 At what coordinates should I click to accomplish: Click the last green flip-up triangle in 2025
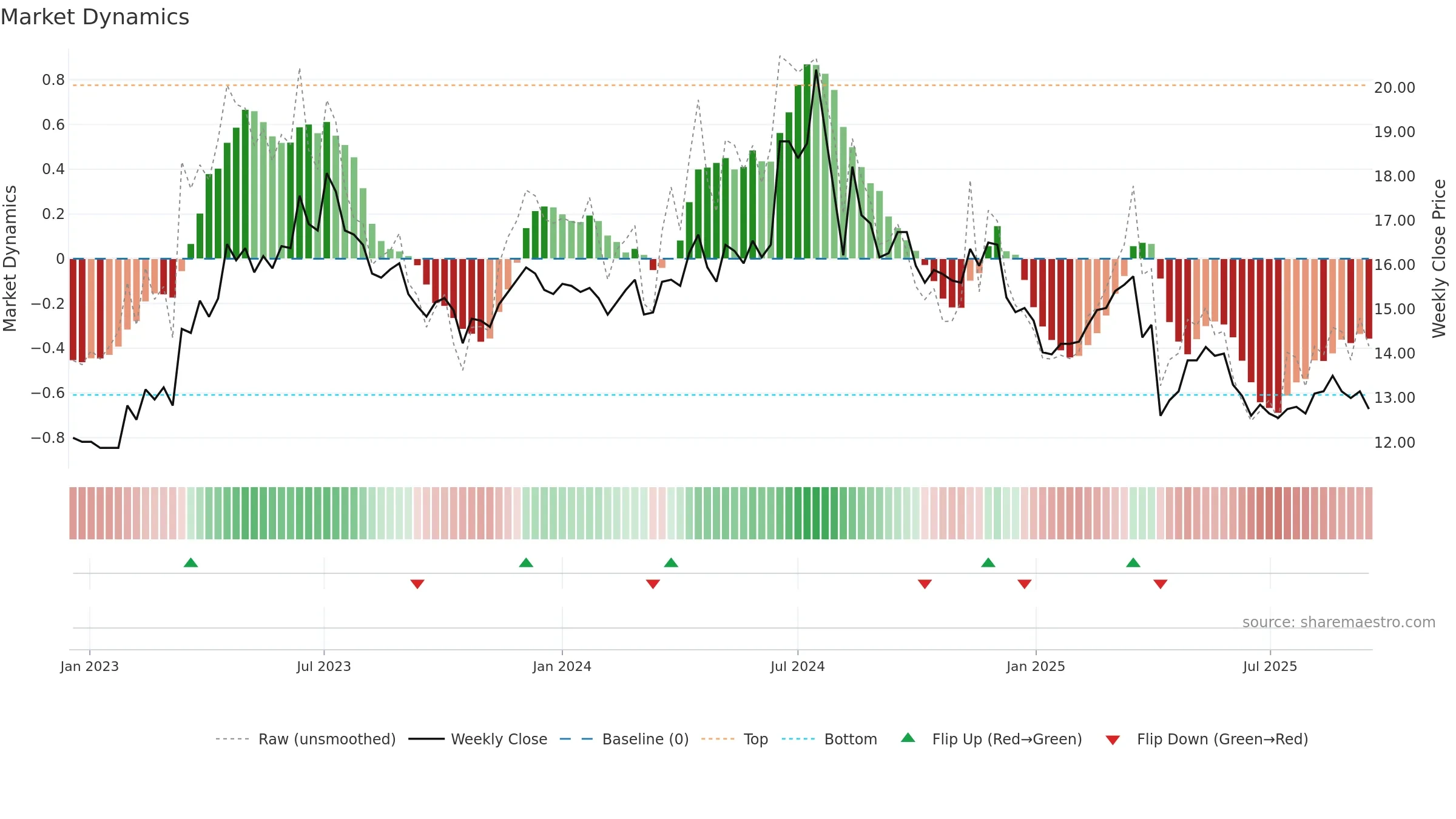point(1133,562)
